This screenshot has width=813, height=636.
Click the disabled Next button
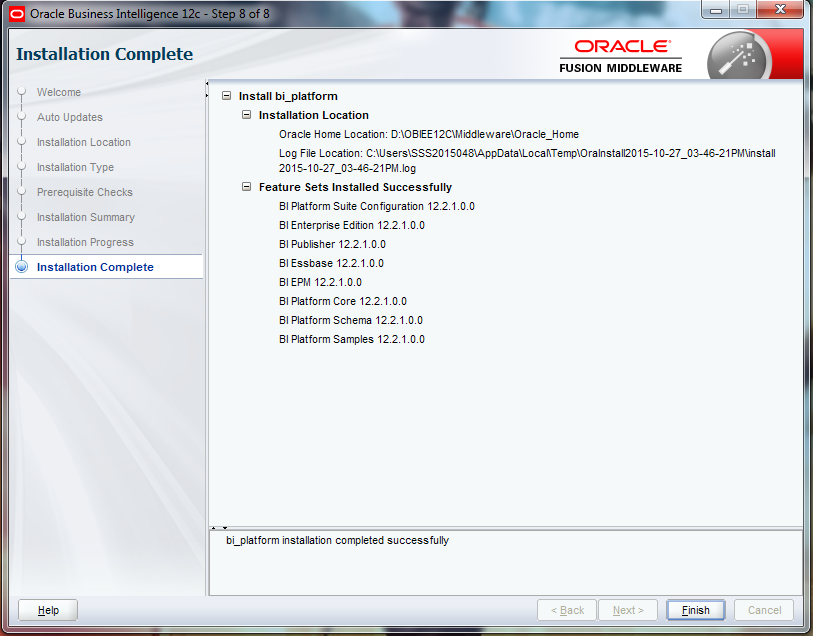(628, 610)
